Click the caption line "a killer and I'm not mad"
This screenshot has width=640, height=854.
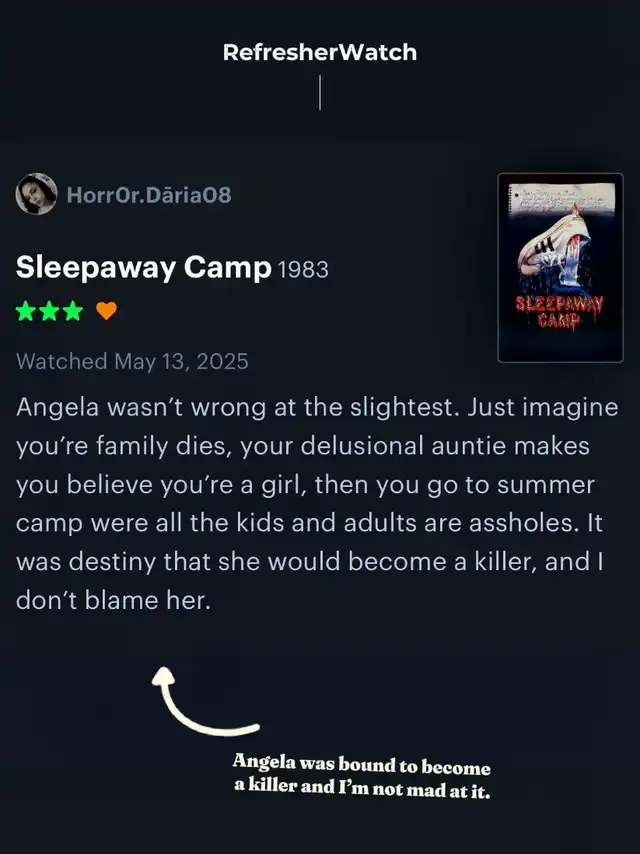click(x=362, y=788)
